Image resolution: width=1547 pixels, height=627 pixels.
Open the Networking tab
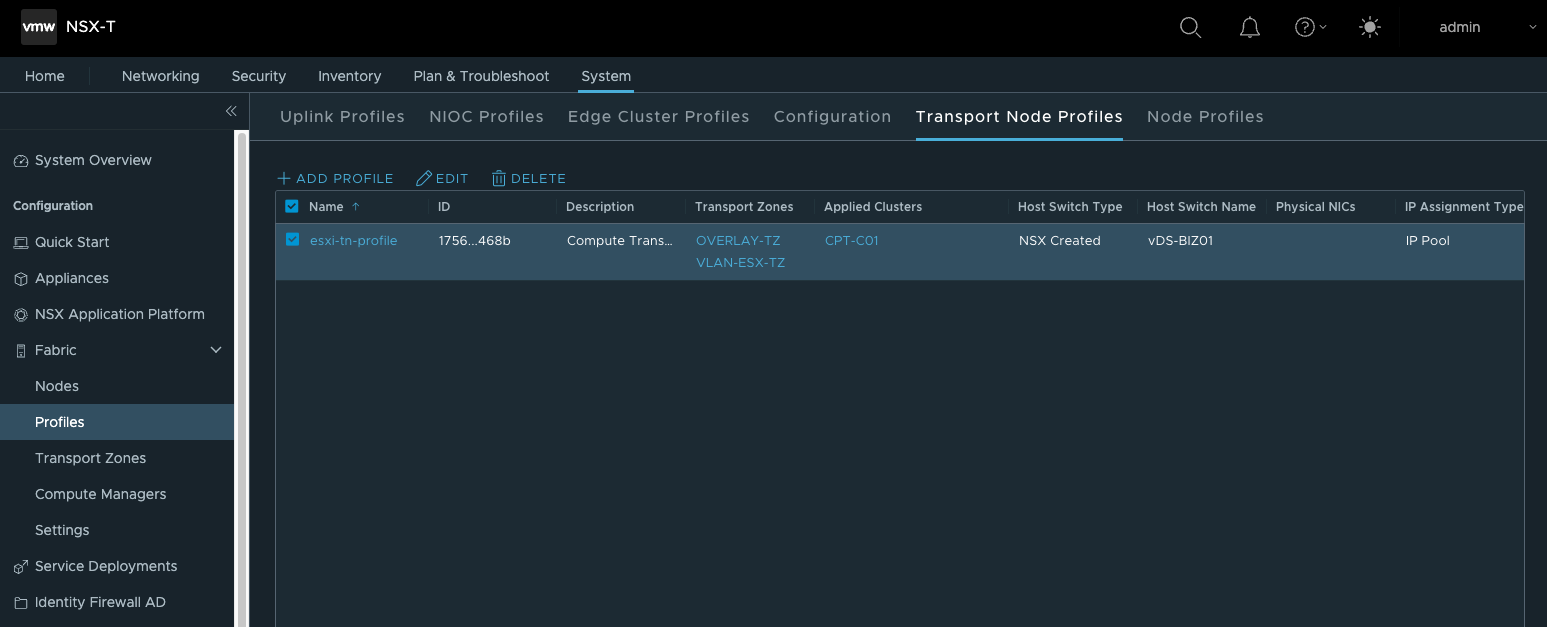(x=161, y=76)
